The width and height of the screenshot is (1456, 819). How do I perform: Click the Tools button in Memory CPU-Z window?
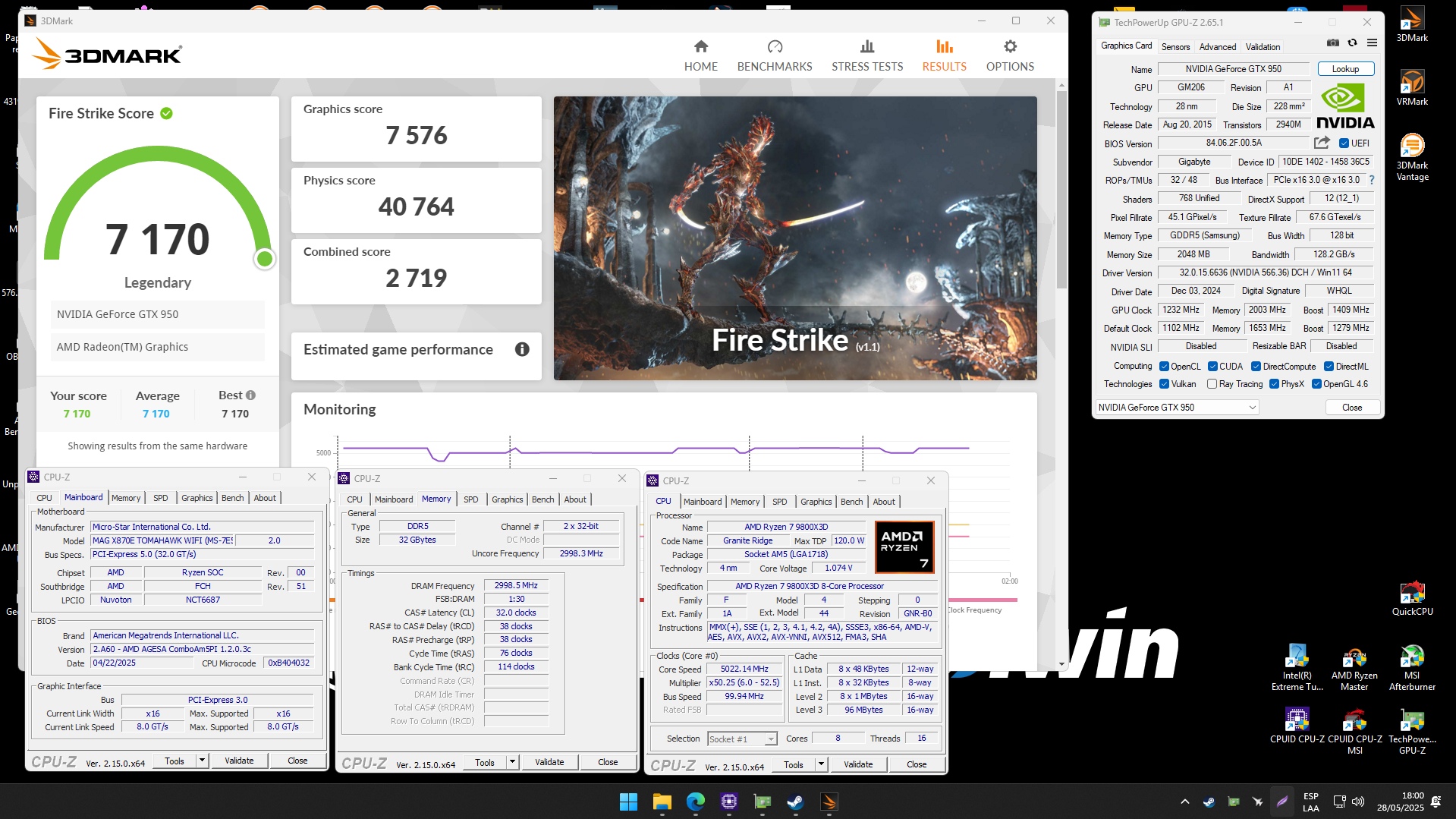pos(485,762)
